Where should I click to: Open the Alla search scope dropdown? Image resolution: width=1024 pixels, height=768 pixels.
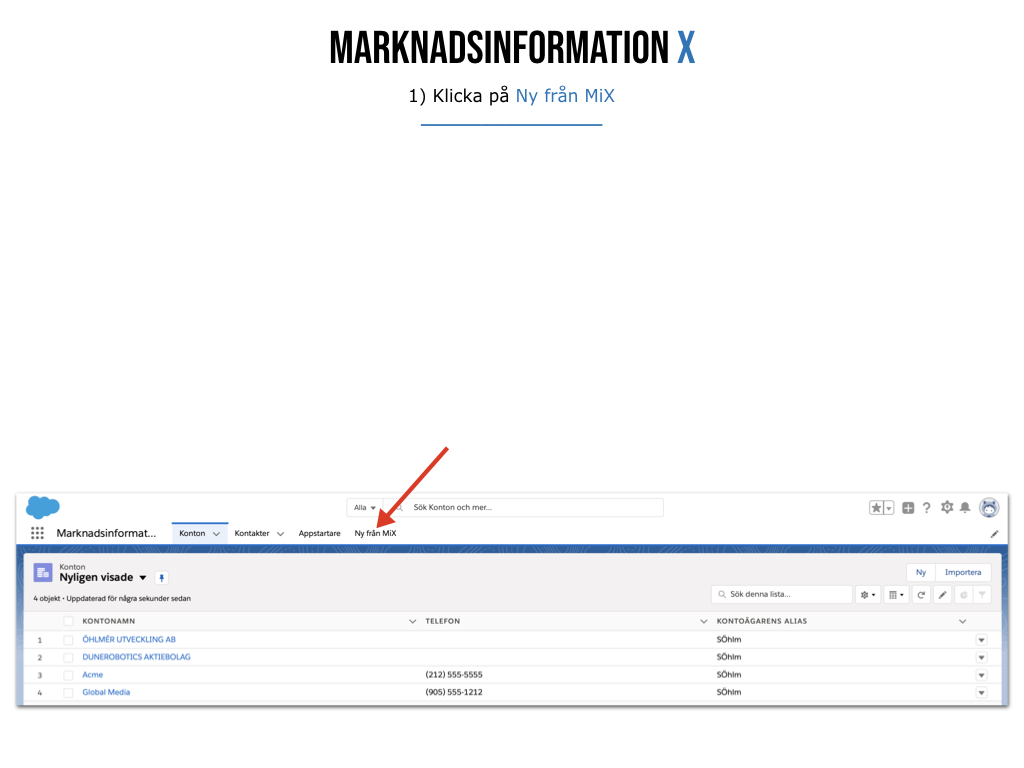pyautogui.click(x=365, y=508)
